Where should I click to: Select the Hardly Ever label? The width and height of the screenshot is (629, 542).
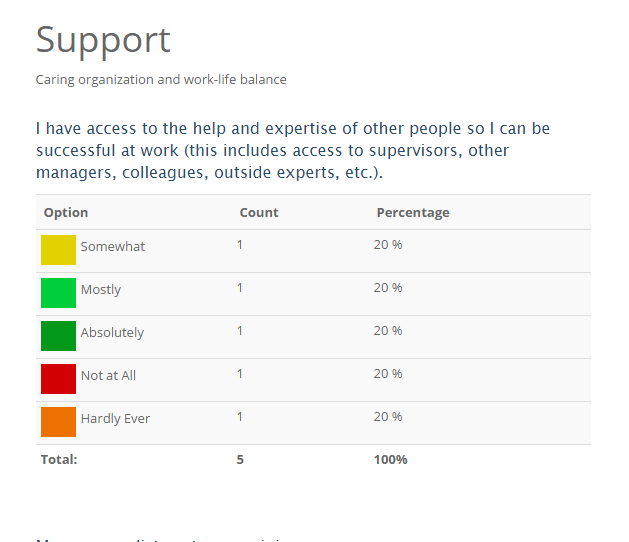(115, 419)
